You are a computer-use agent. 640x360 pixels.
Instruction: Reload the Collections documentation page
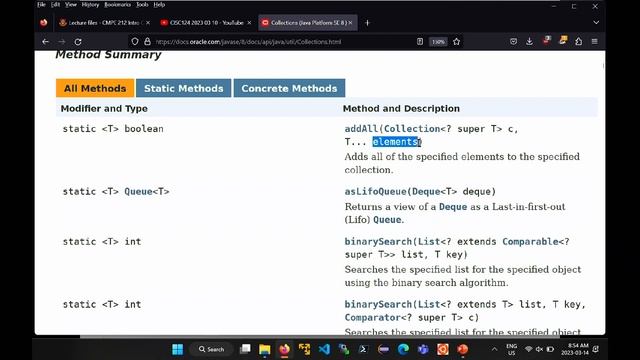pos(78,42)
